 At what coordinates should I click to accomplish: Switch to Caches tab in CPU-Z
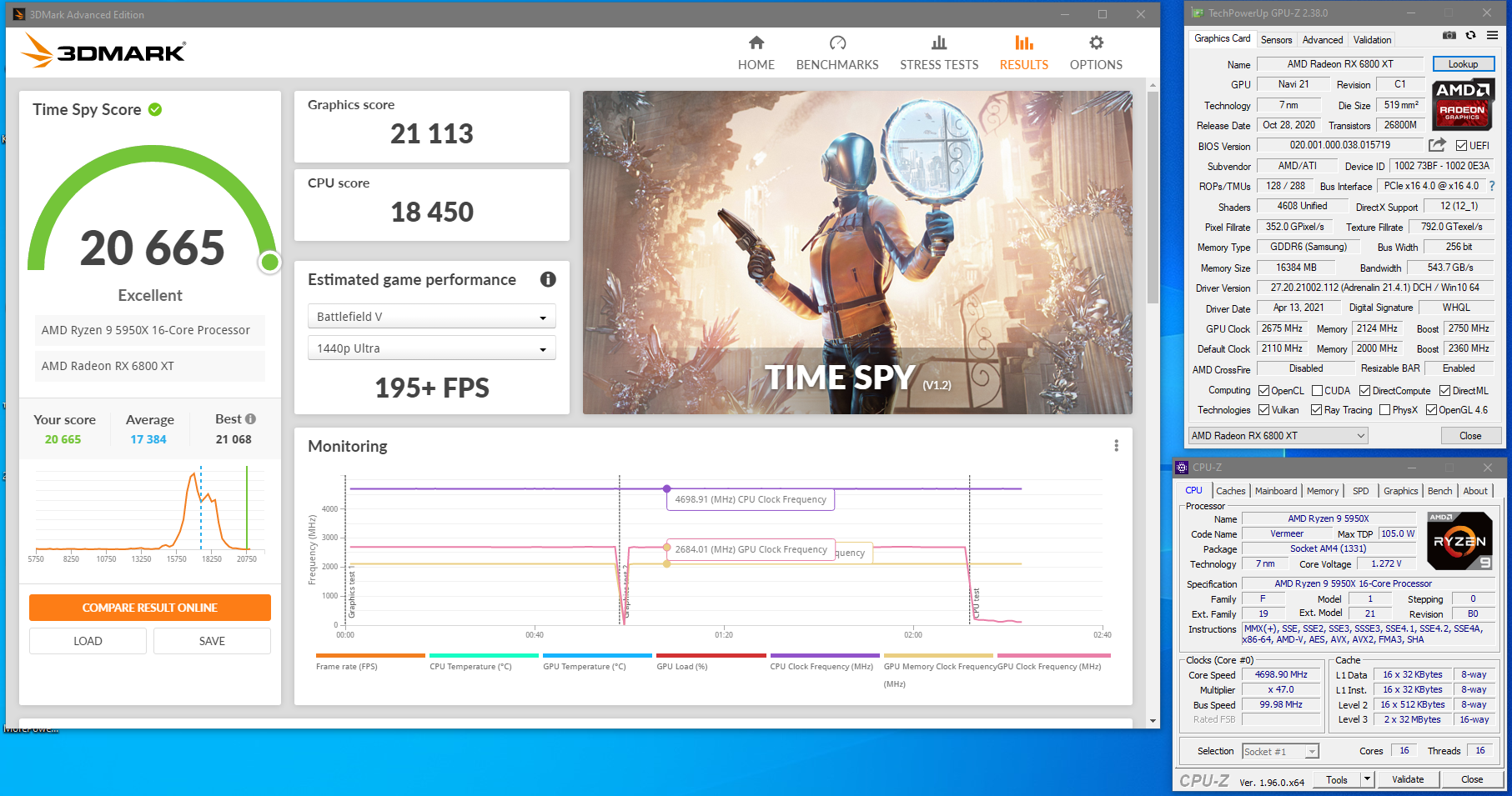(1230, 491)
